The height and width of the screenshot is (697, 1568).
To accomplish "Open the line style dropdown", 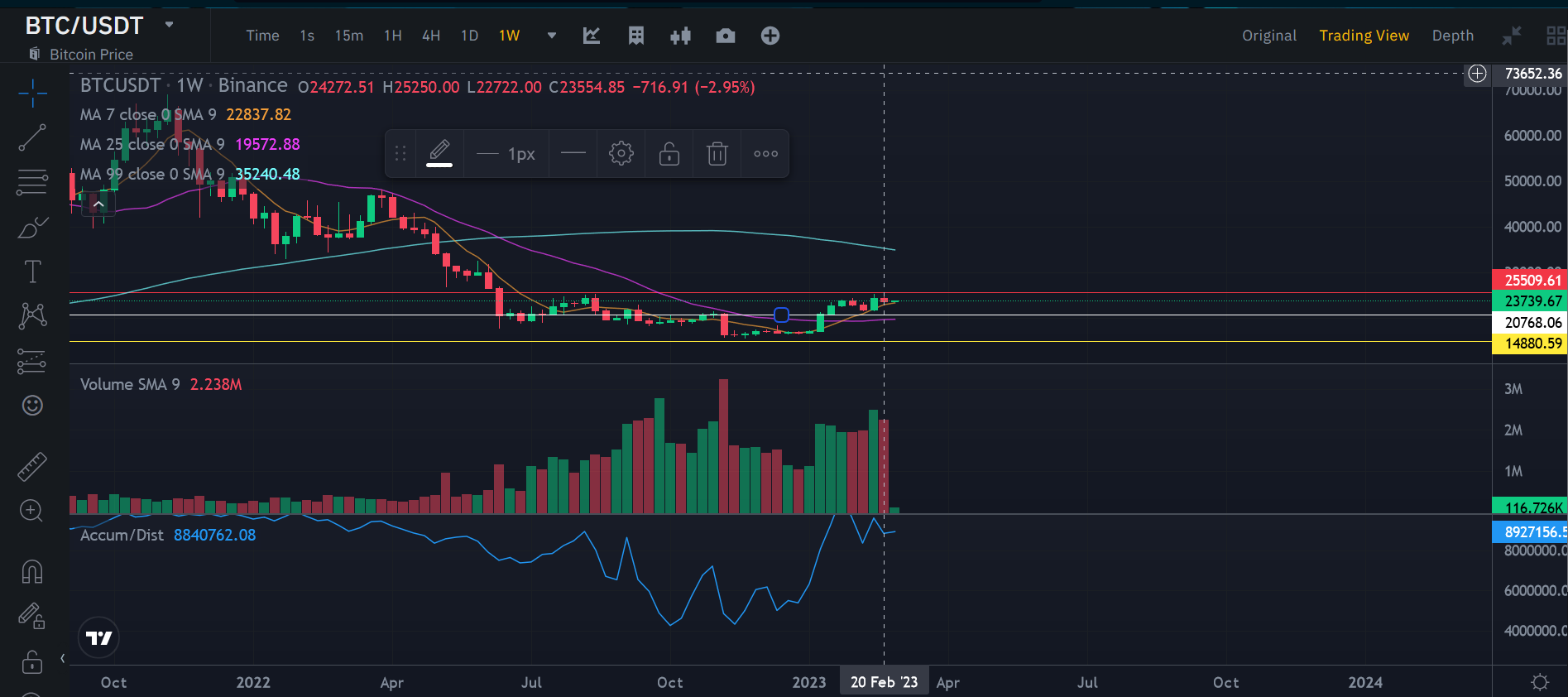I will tap(573, 153).
